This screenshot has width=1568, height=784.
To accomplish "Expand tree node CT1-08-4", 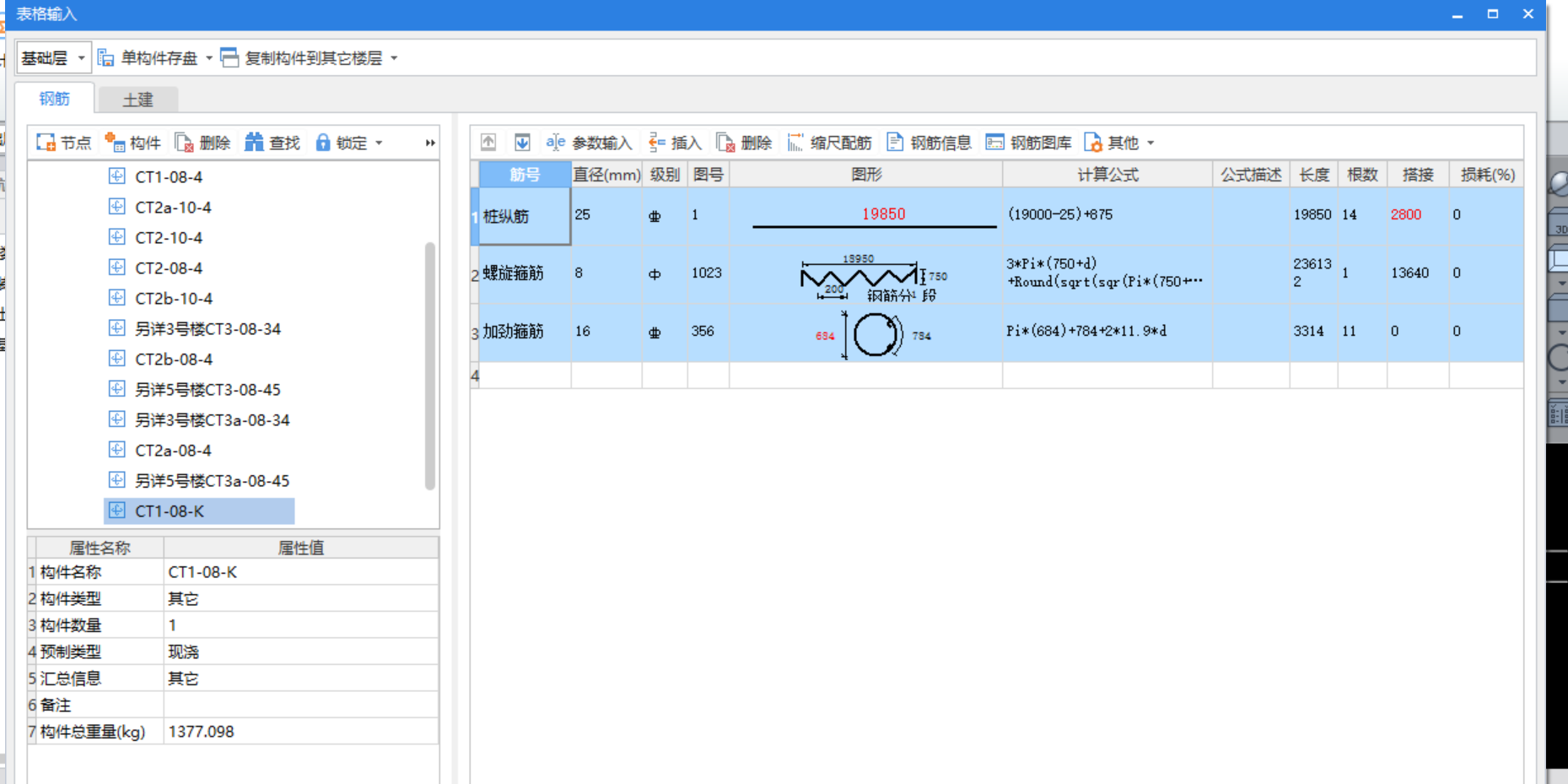I will [x=117, y=176].
